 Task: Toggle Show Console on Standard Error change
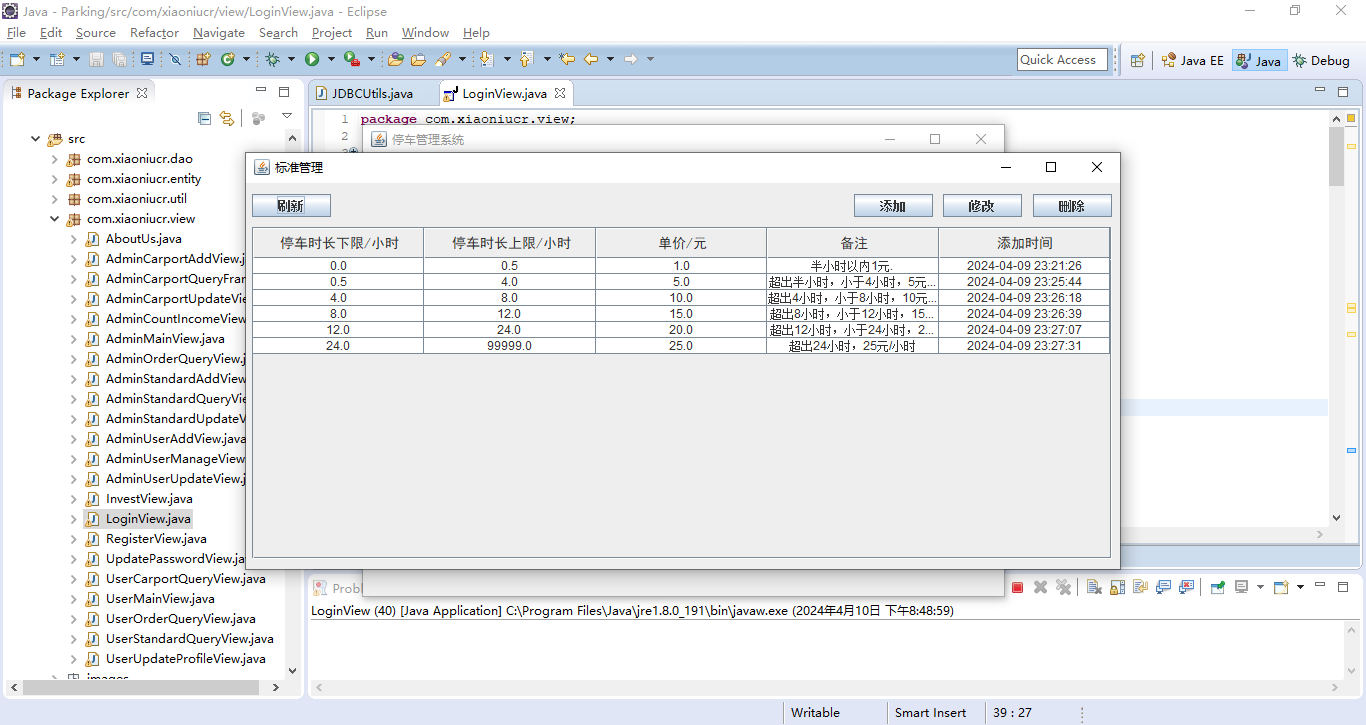point(1186,587)
